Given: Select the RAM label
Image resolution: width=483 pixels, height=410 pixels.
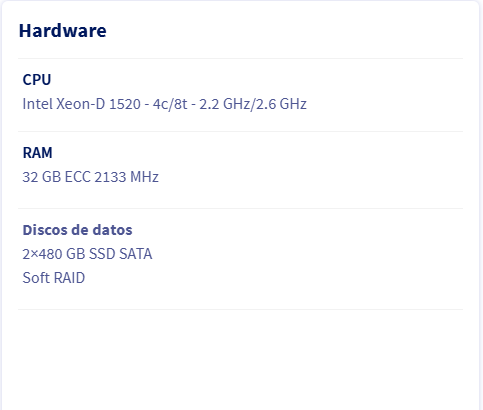Looking at the screenshot, I should point(37,153).
